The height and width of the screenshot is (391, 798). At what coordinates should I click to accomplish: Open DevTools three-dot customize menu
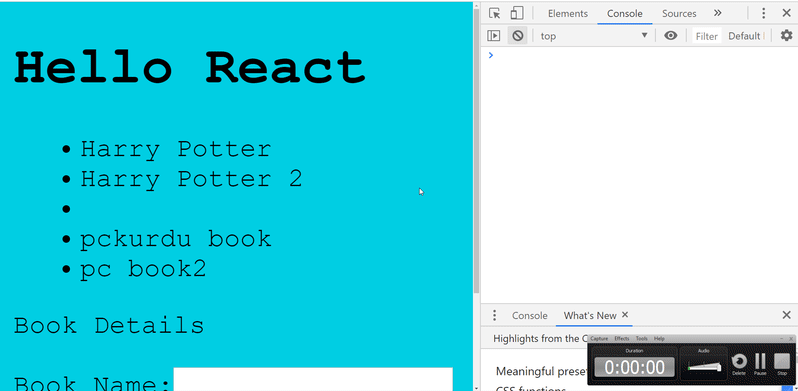tap(763, 13)
